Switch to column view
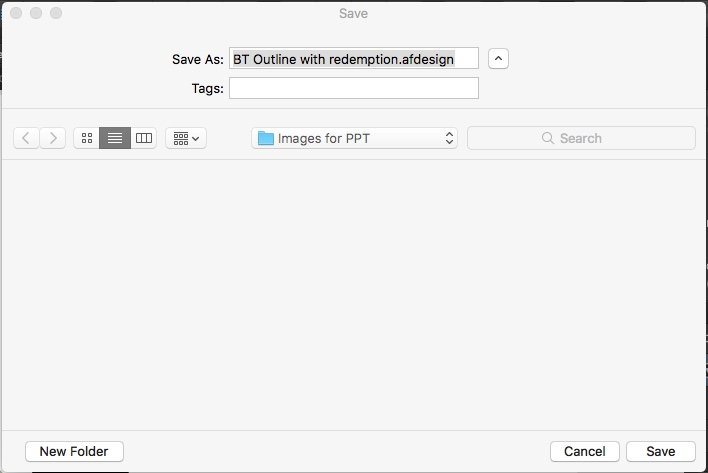The height and width of the screenshot is (473, 708). [144, 138]
